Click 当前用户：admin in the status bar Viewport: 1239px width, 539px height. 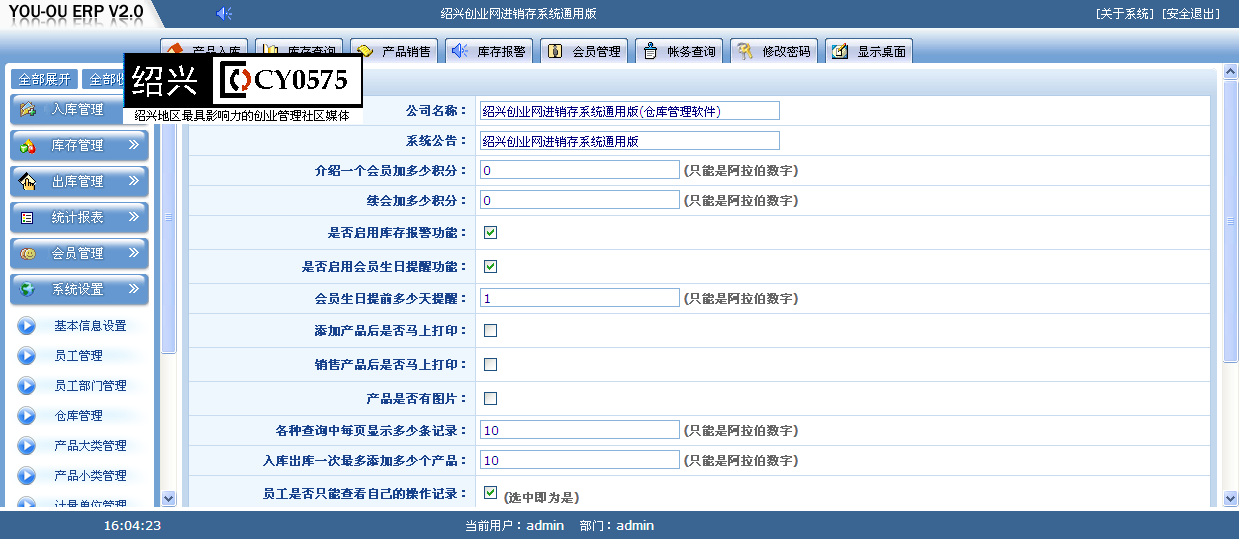pyautogui.click(x=514, y=525)
